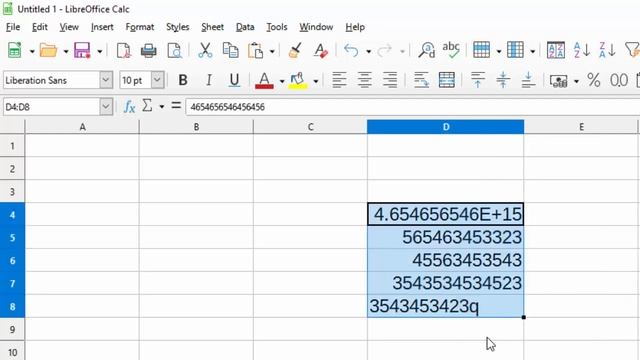Viewport: 640px width, 360px height.
Task: Open the Sort dialog icon
Action: point(556,50)
